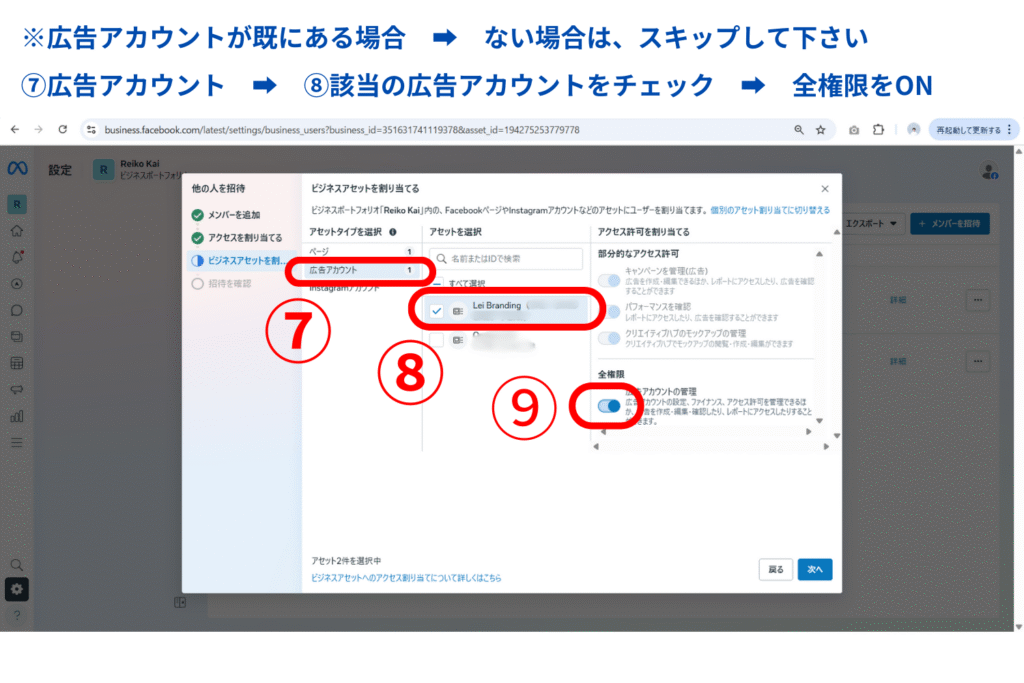This screenshot has height=683, width=1024.
Task: Click the 戻る button
Action: 776,569
